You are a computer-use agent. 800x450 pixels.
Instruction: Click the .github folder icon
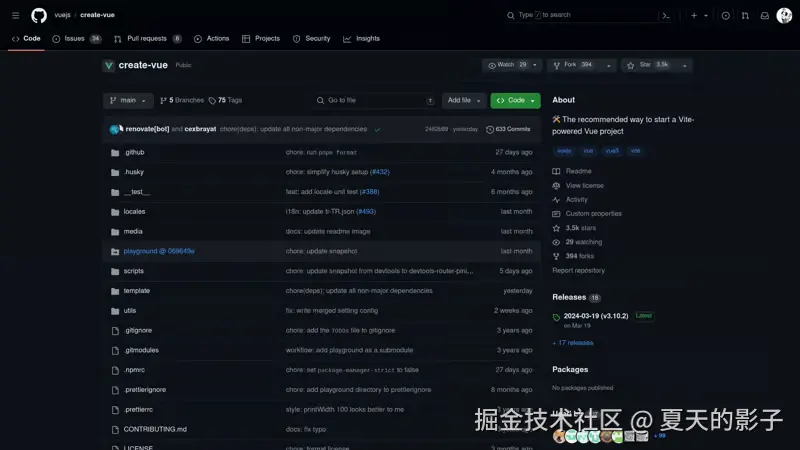tap(115, 153)
